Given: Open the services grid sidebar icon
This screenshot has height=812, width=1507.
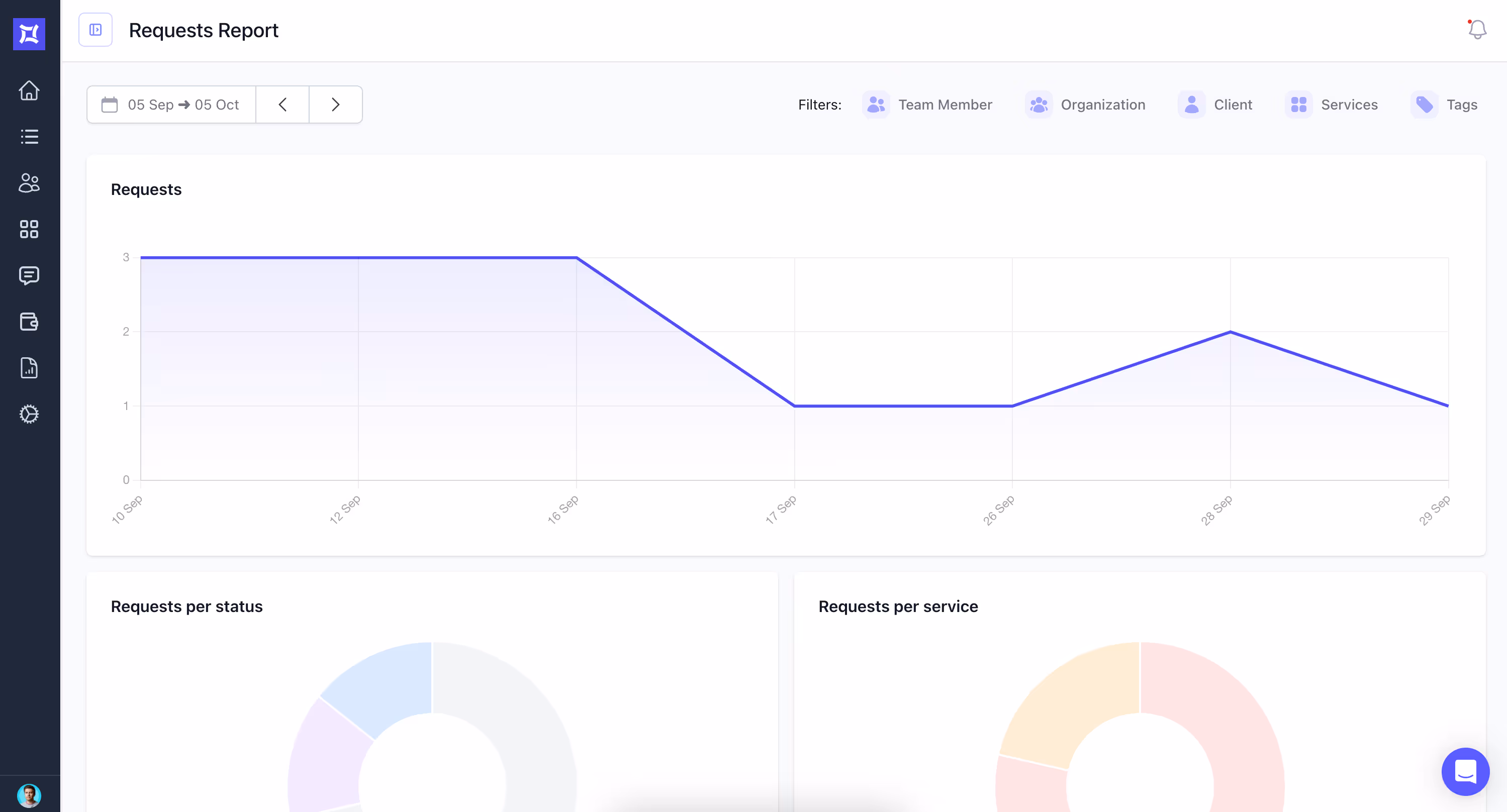Looking at the screenshot, I should (x=29, y=229).
